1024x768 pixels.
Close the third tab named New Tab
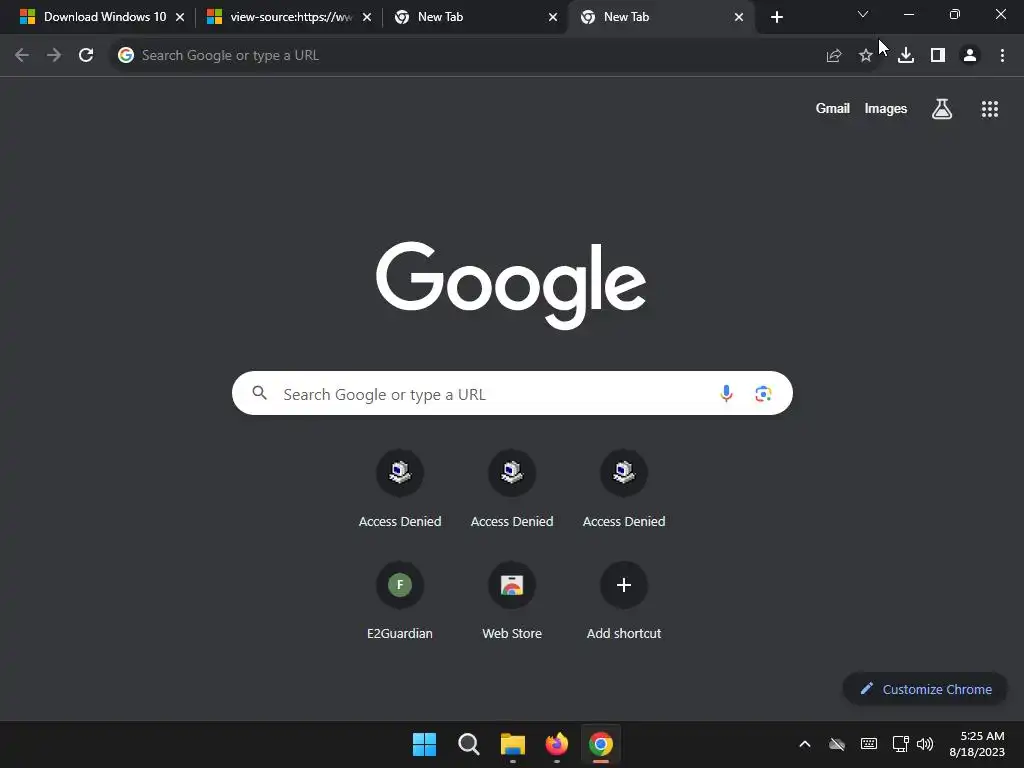(553, 17)
